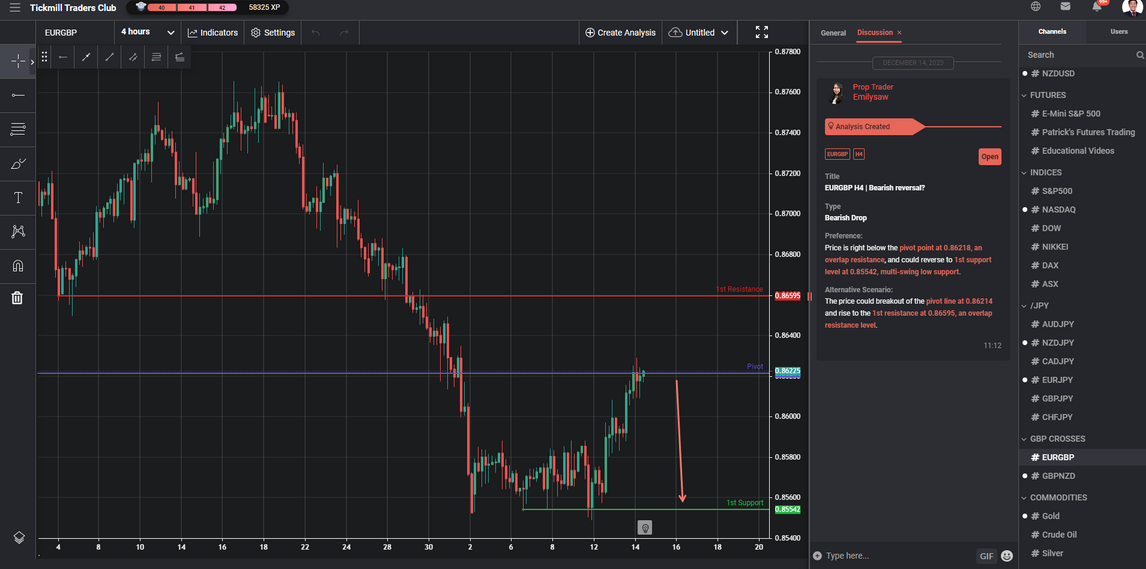Pick the horizontal line tool in floating toolbar
The height and width of the screenshot is (569, 1146).
click(x=63, y=56)
